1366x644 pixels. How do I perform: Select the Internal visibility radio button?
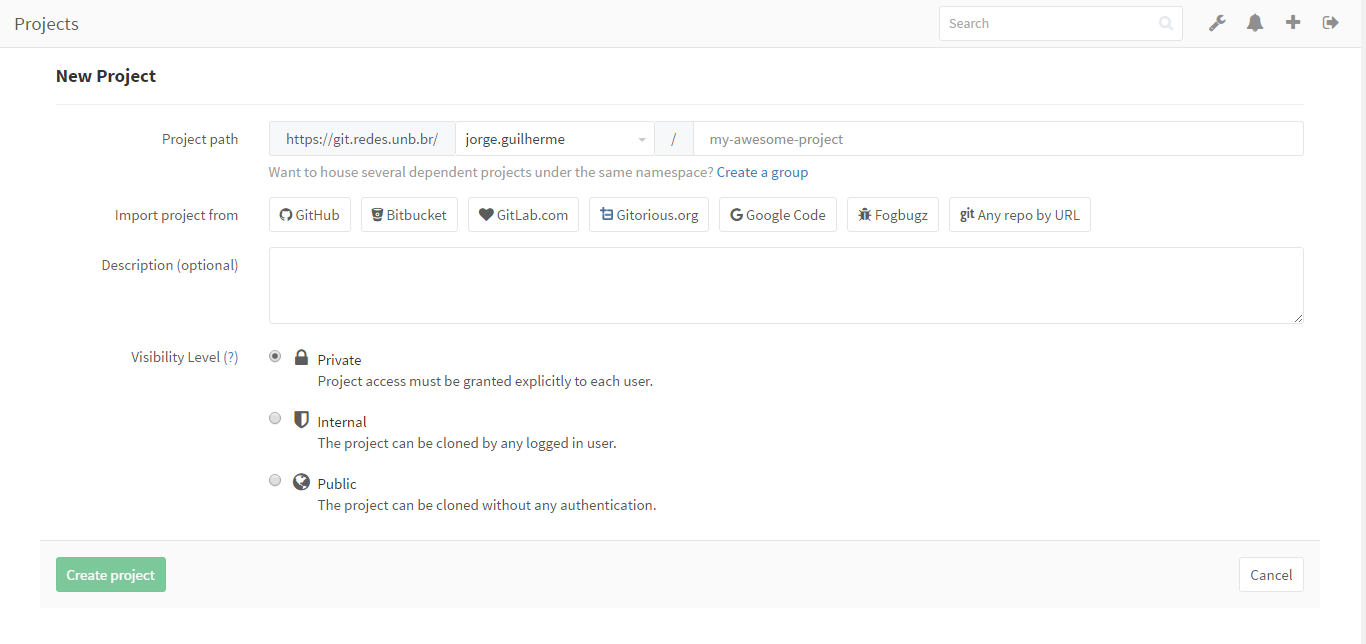[x=275, y=419]
